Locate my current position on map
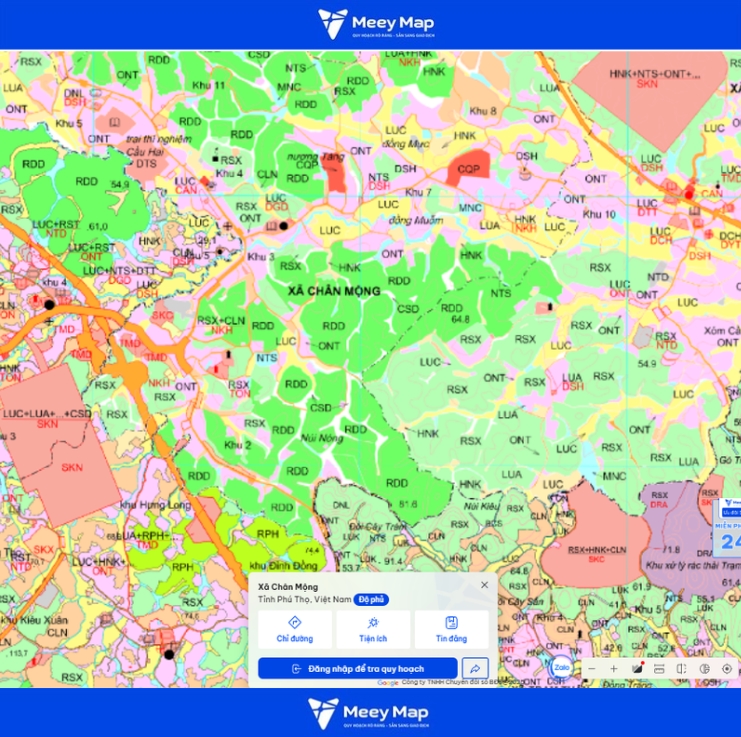The width and height of the screenshot is (741, 737). (727, 669)
